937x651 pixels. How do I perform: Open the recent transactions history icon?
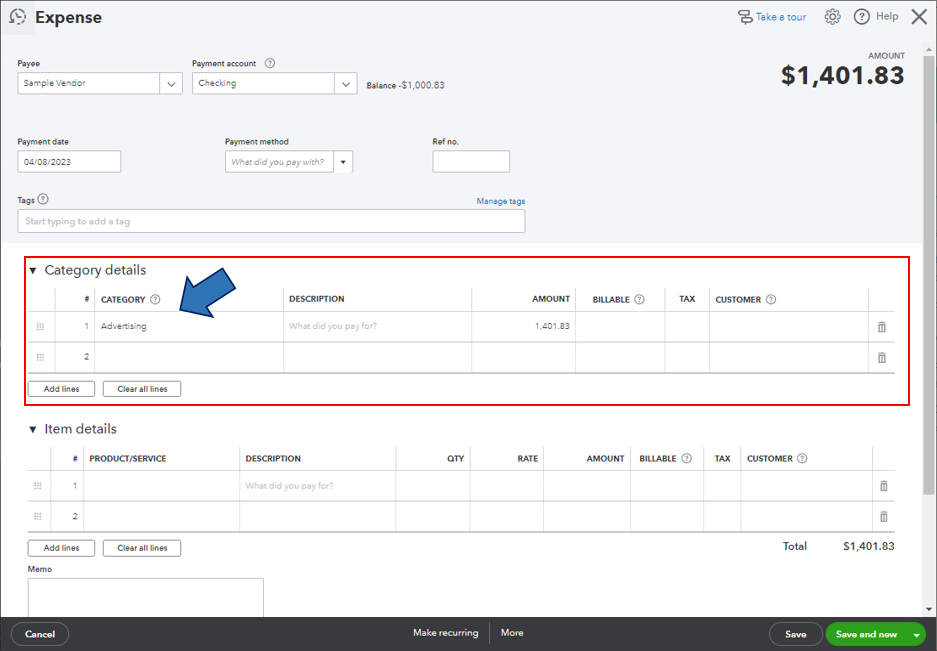click(18, 17)
